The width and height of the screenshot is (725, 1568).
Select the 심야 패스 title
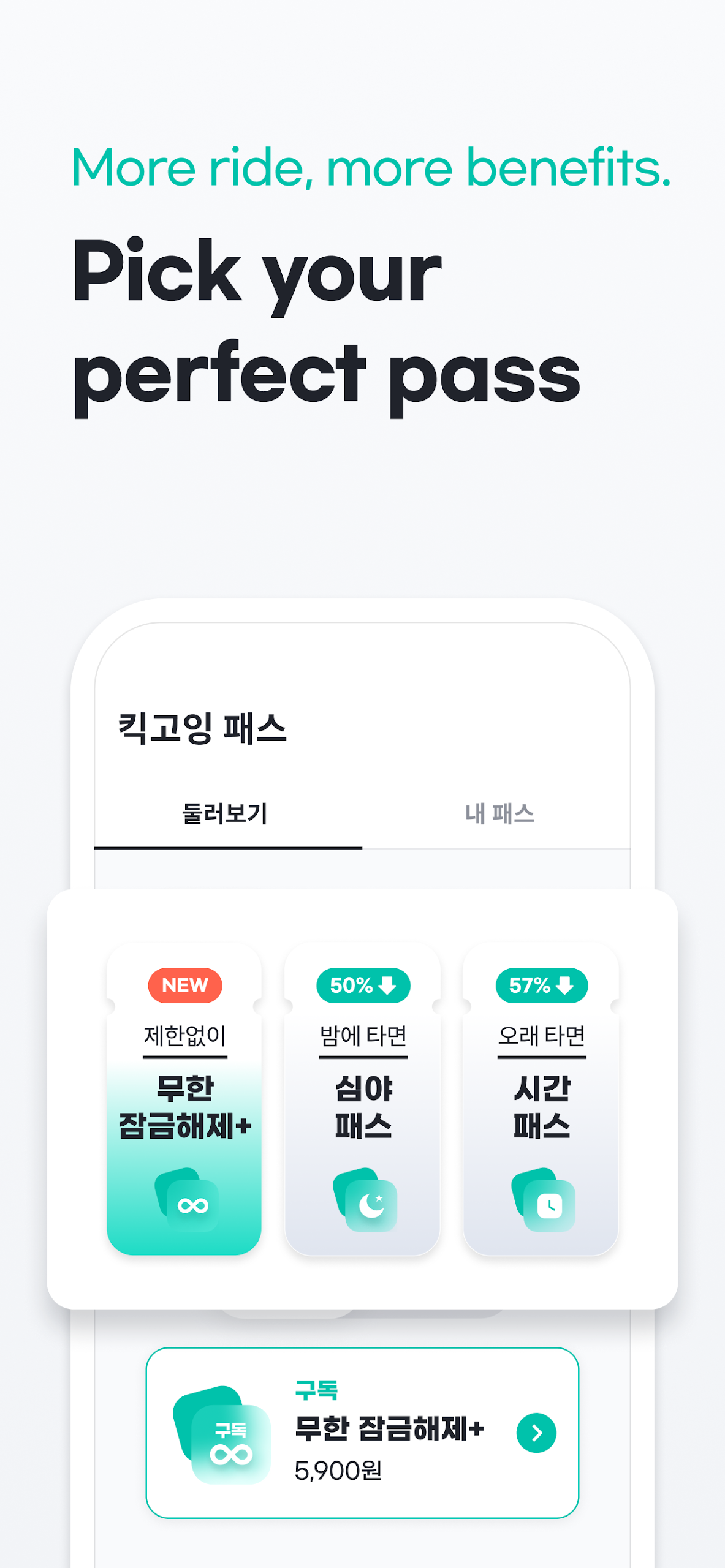[x=363, y=1107]
